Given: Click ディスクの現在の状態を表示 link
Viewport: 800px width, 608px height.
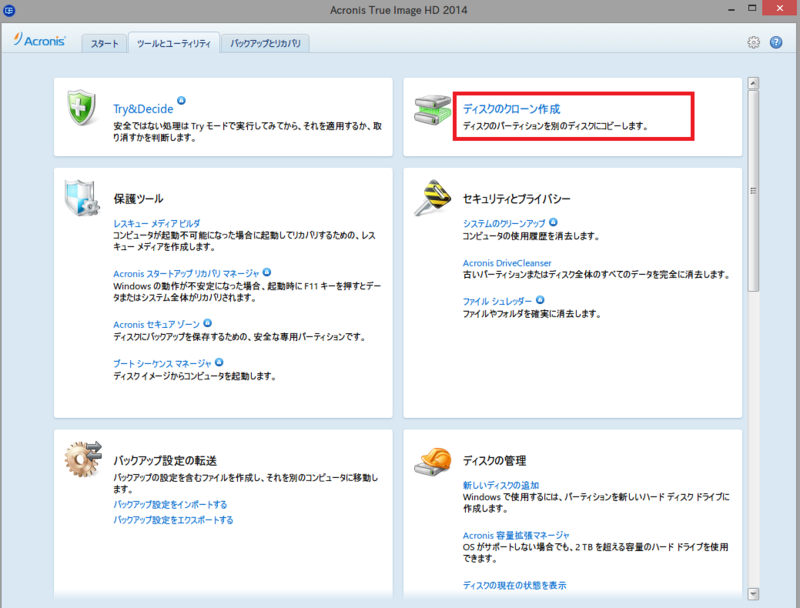Looking at the screenshot, I should click(514, 586).
